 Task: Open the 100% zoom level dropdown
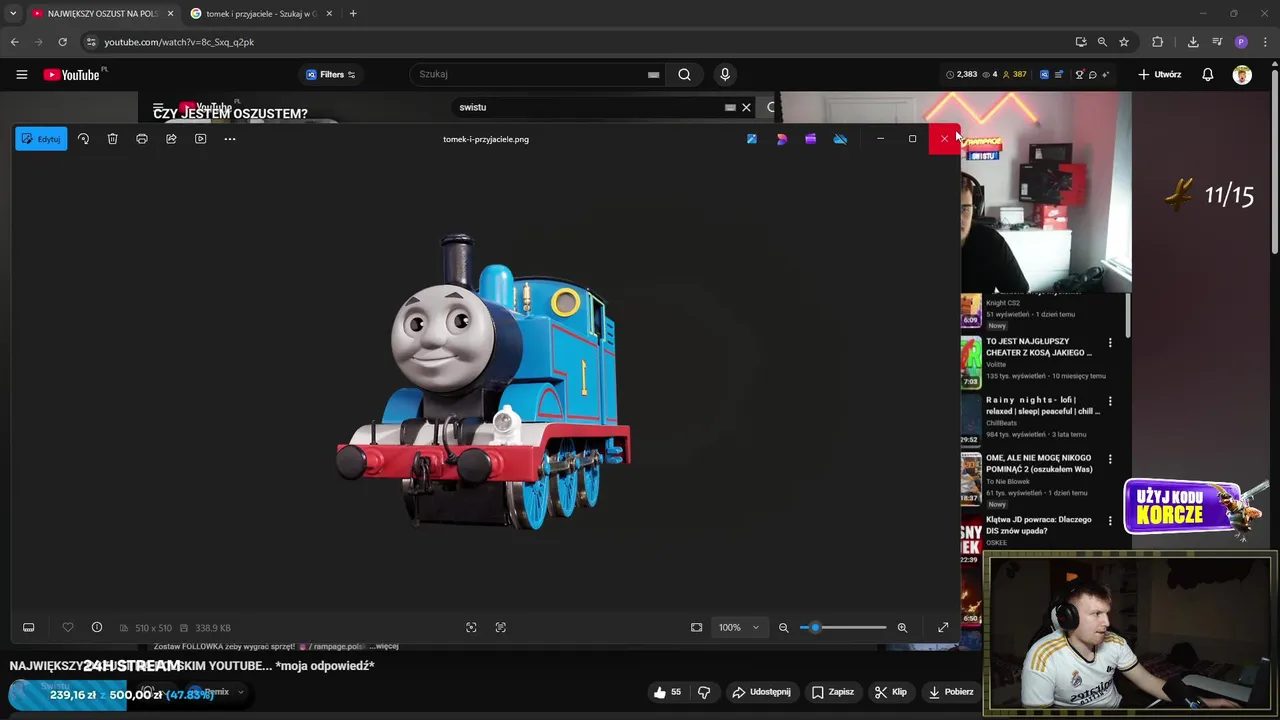point(738,628)
